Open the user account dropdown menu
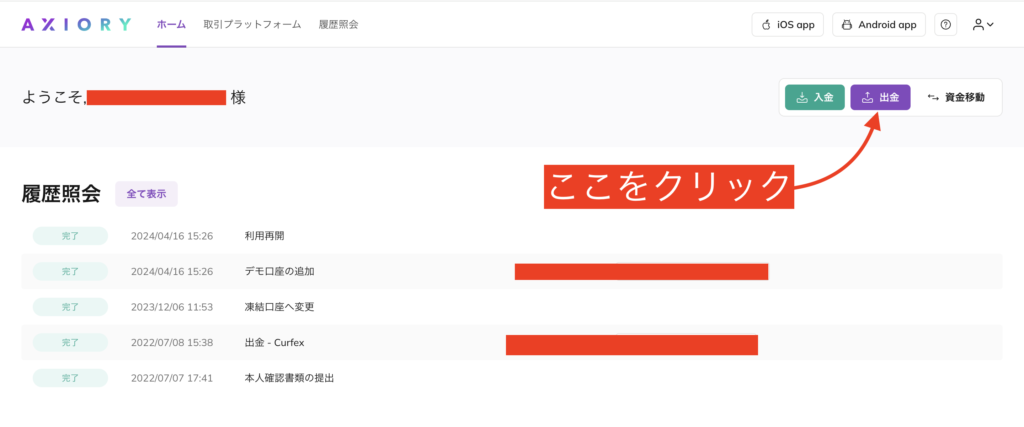The image size is (1024, 427). coord(982,24)
